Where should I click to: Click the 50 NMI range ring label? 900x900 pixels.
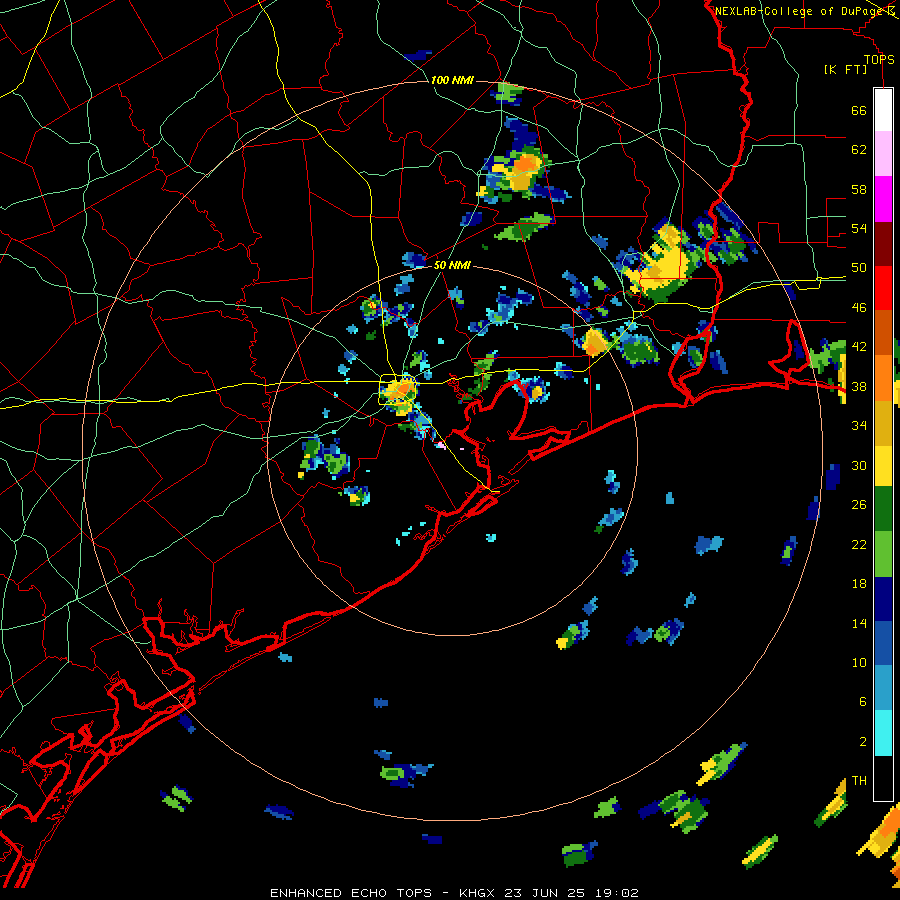click(452, 265)
